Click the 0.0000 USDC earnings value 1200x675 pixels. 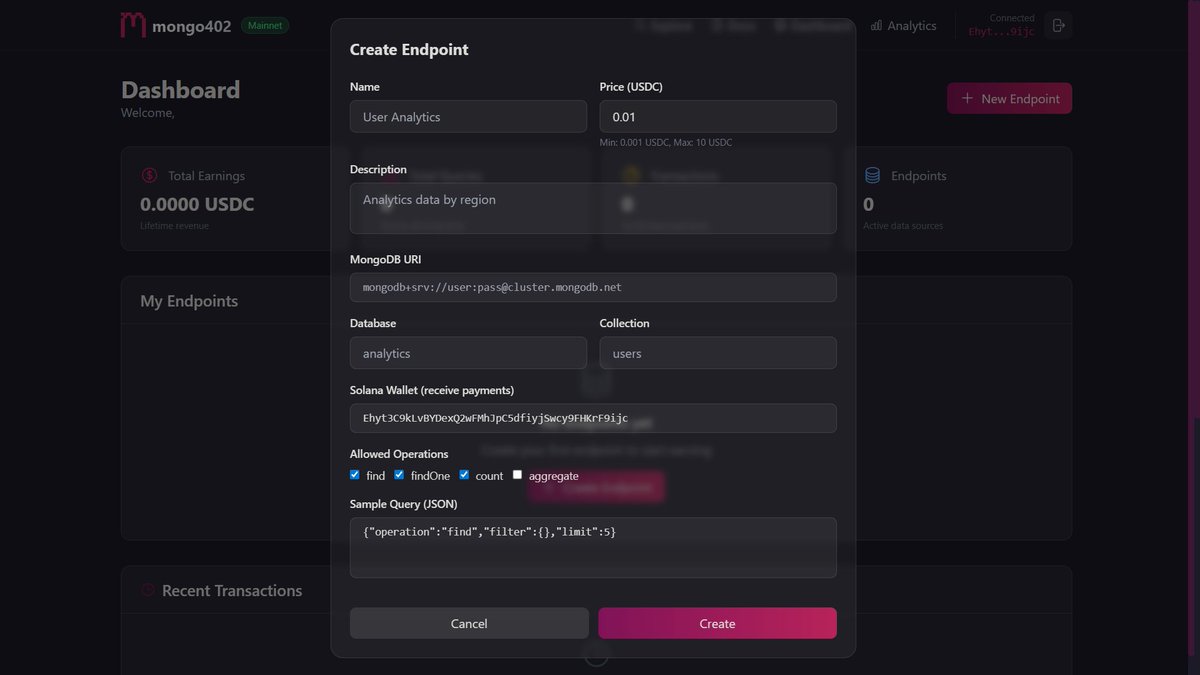point(197,204)
